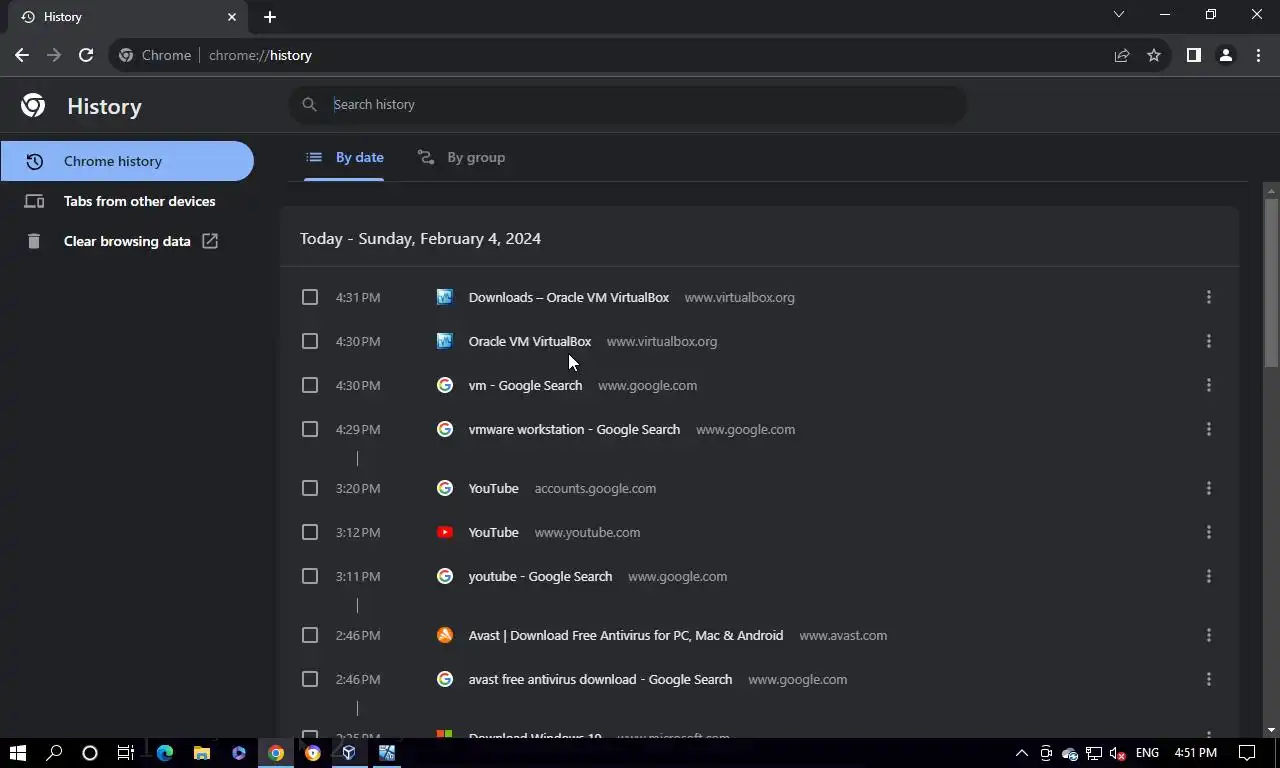Image resolution: width=1280 pixels, height=768 pixels.
Task: Close the History tab
Action: 232,17
